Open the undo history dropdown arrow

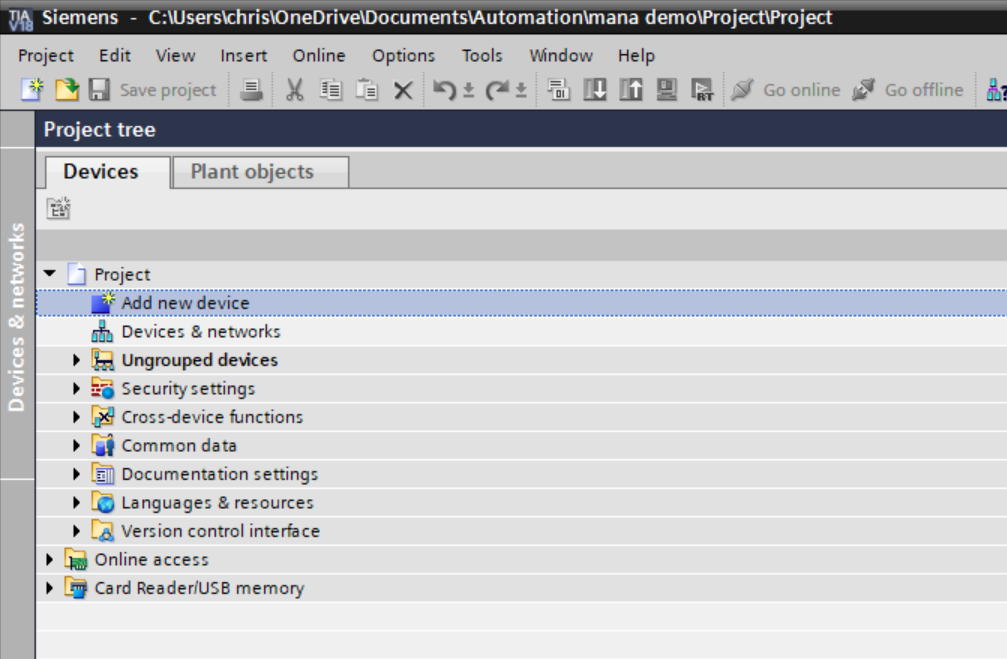[x=469, y=91]
